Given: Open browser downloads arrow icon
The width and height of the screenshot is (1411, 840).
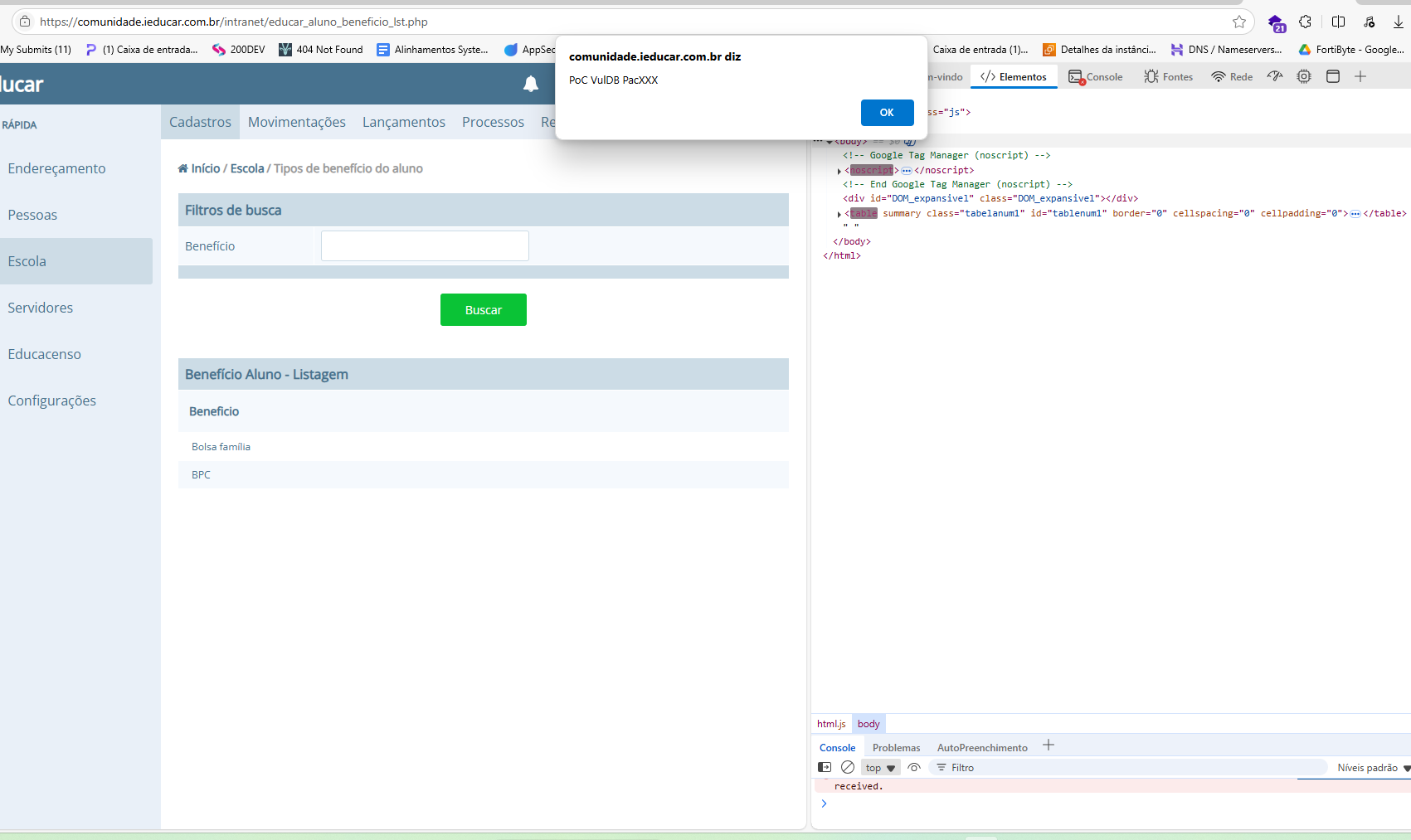Looking at the screenshot, I should (1399, 22).
